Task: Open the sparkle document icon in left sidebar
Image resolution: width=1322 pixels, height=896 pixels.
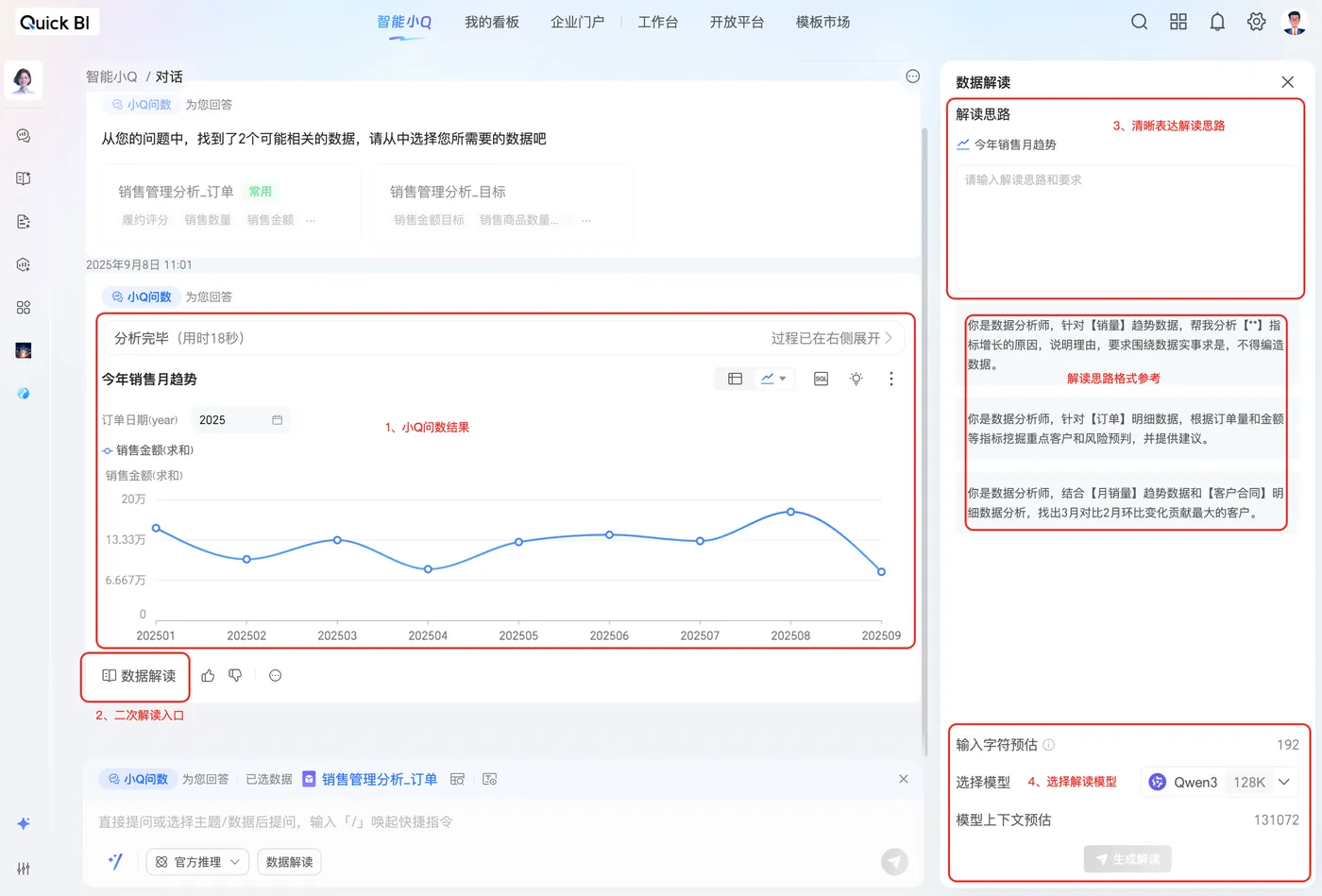Action: pyautogui.click(x=24, y=222)
